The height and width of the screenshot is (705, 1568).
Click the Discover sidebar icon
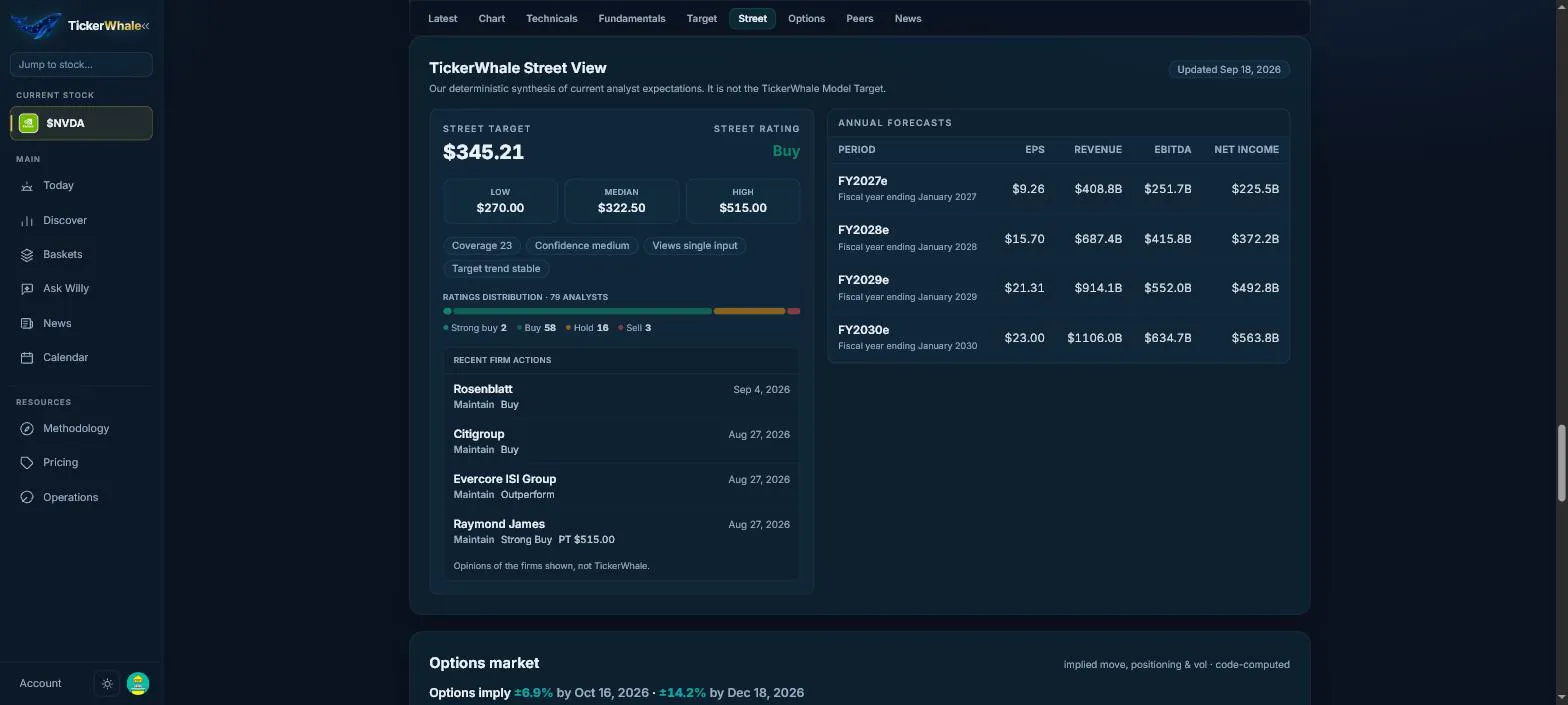coord(27,220)
